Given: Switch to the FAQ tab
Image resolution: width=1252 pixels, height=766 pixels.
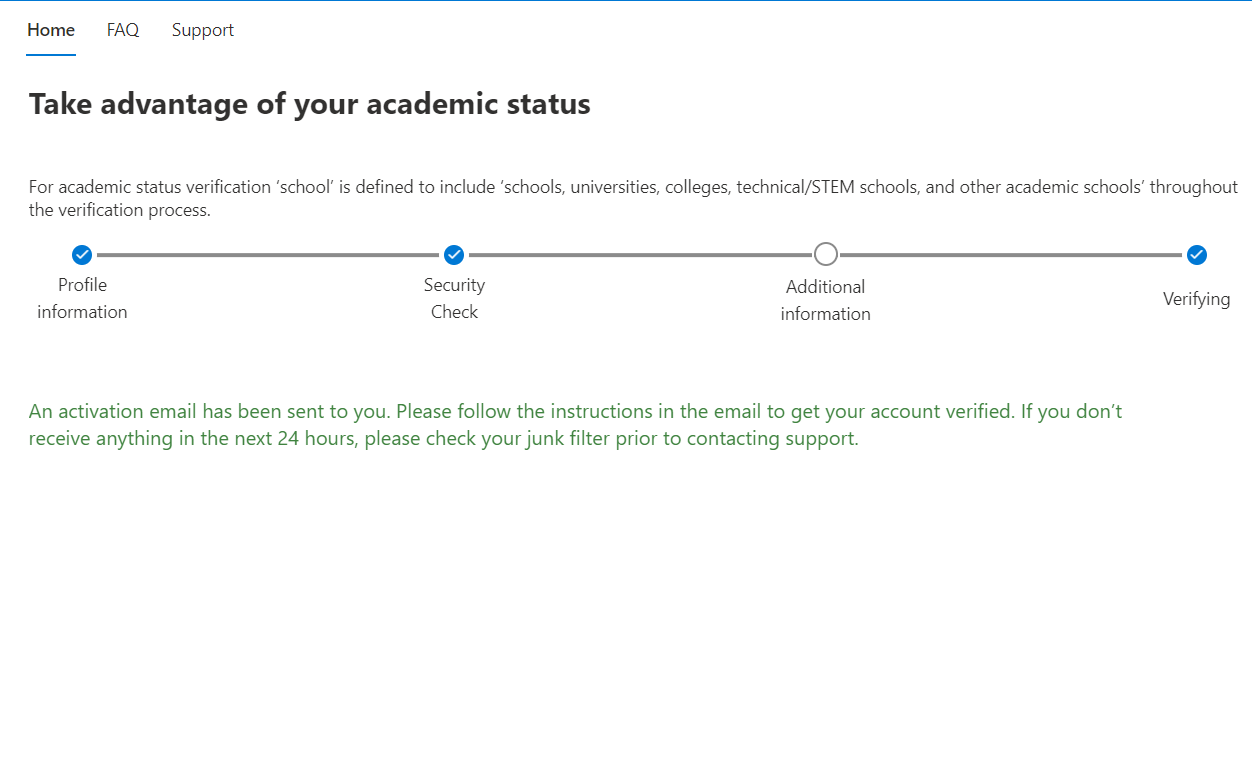Looking at the screenshot, I should tap(123, 30).
